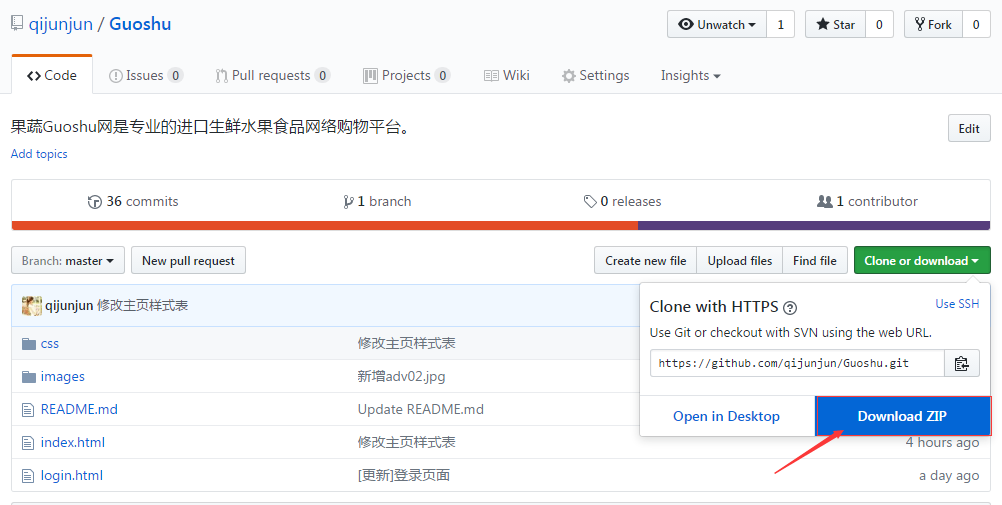Click Open in Desktop
Image resolution: width=1002 pixels, height=505 pixels.
click(x=727, y=416)
